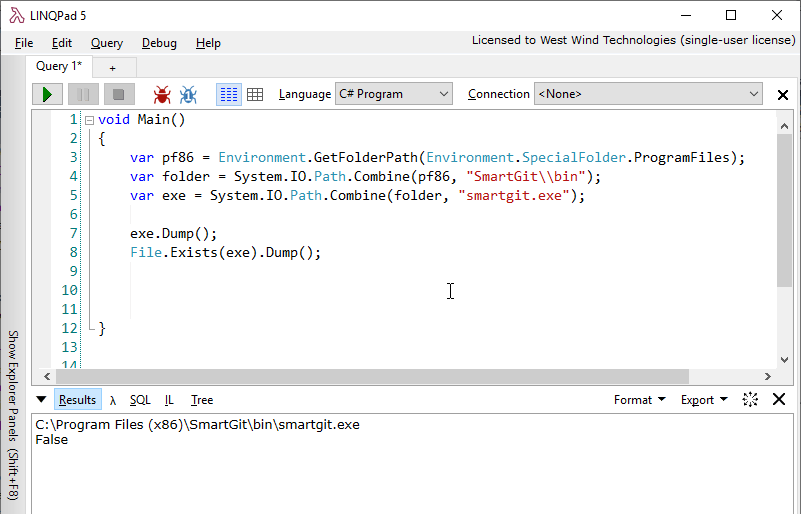Run the query with the green play button
The width and height of the screenshot is (801, 514).
(47, 95)
